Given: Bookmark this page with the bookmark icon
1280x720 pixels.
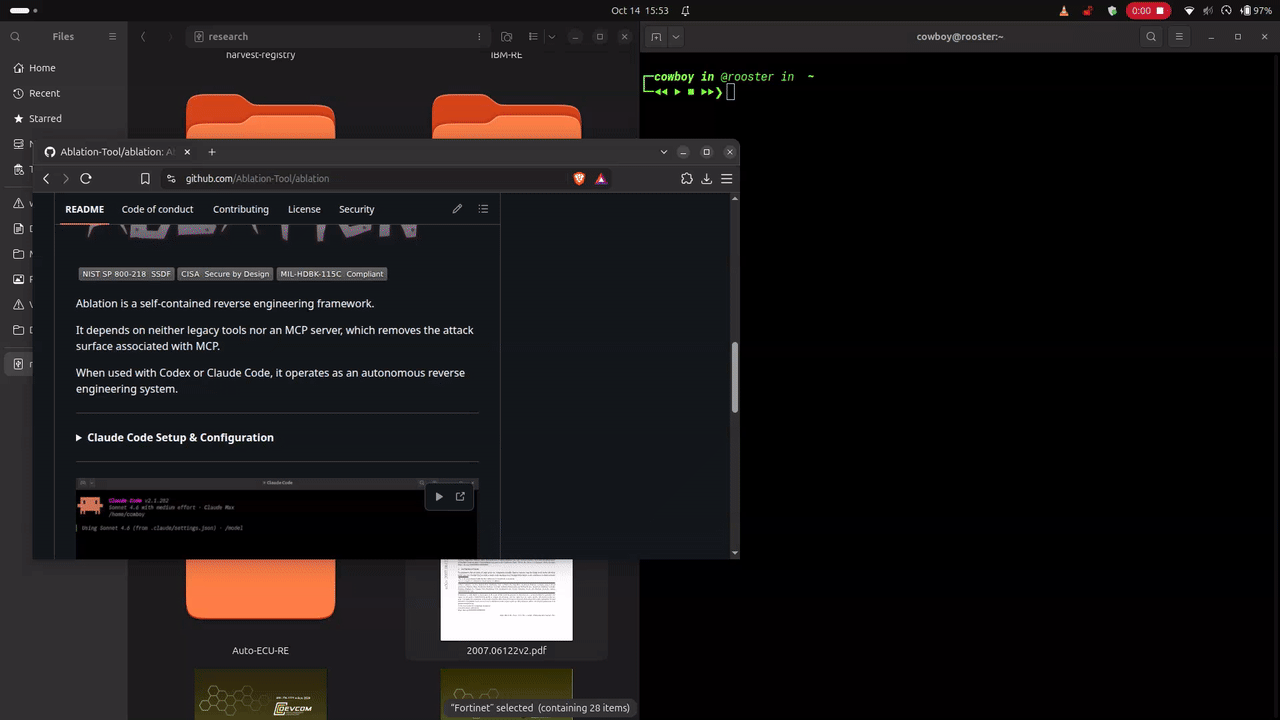Looking at the screenshot, I should (x=145, y=178).
